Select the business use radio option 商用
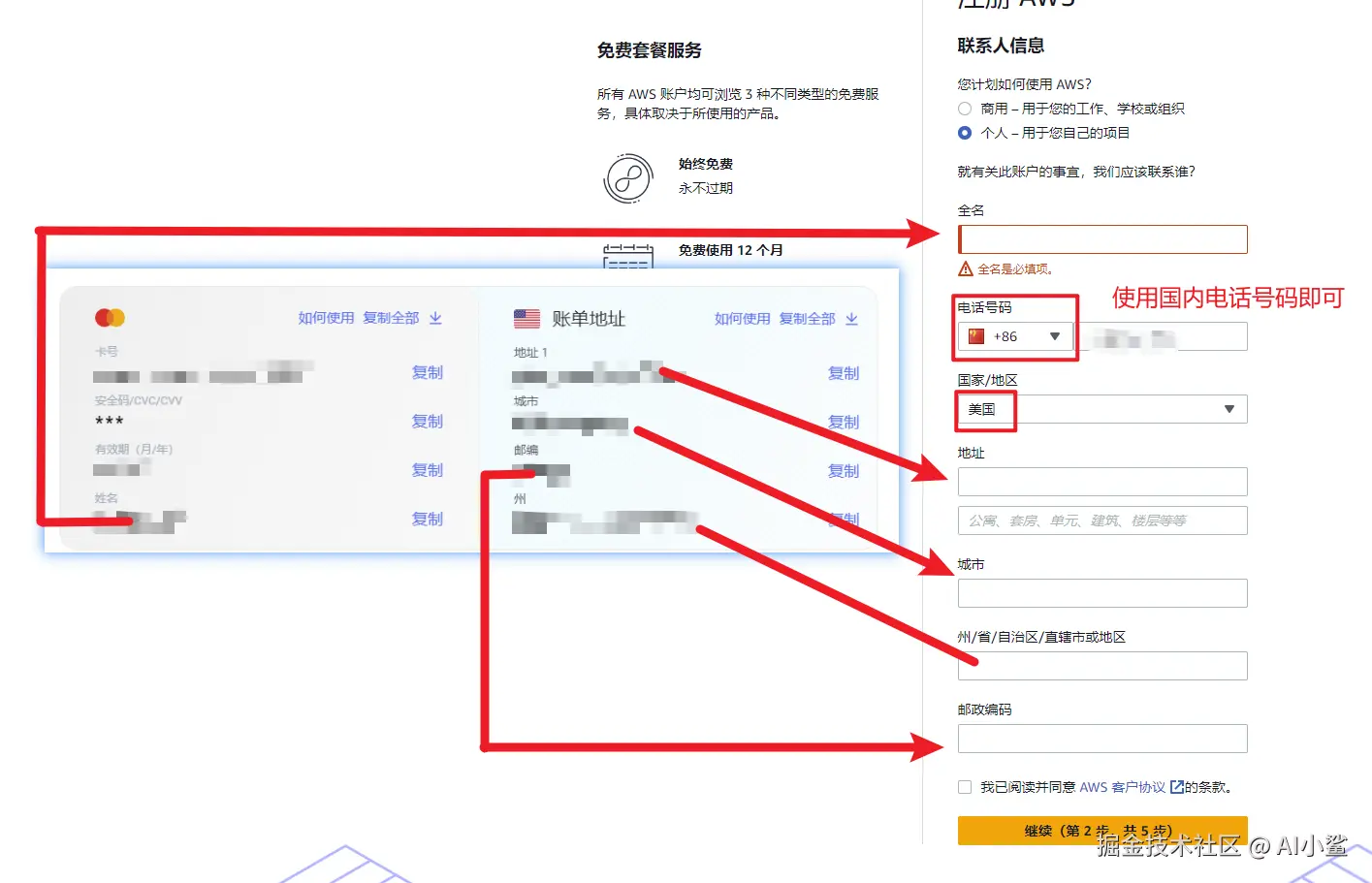1372x883 pixels. coord(965,109)
